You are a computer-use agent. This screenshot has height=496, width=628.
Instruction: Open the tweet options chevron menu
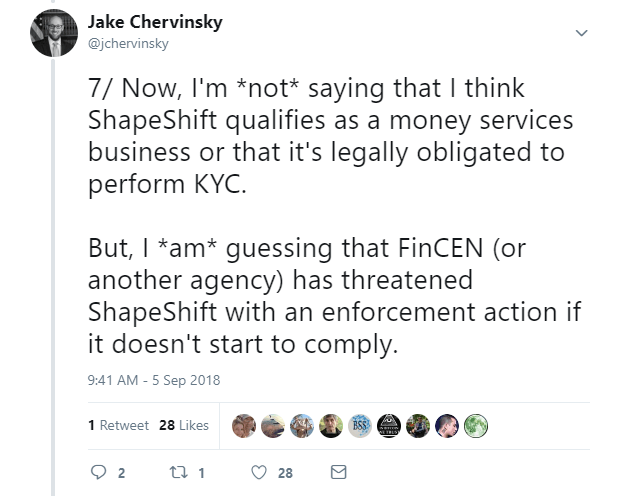click(x=580, y=34)
